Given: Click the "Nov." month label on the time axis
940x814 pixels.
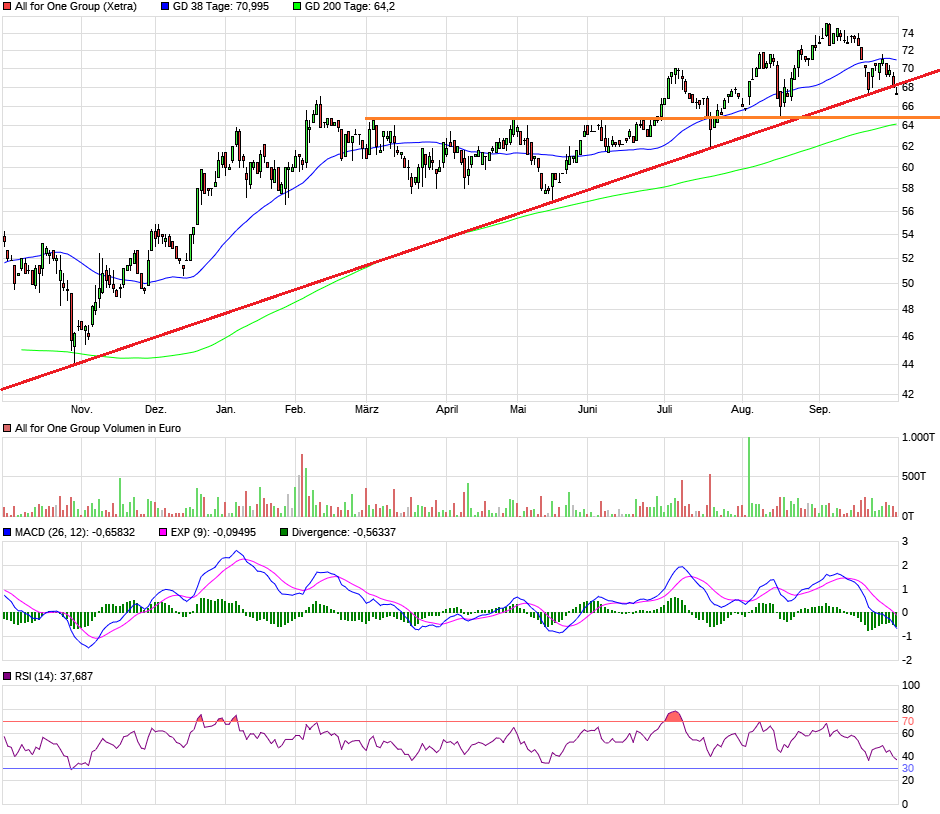Looking at the screenshot, I should click(x=81, y=409).
